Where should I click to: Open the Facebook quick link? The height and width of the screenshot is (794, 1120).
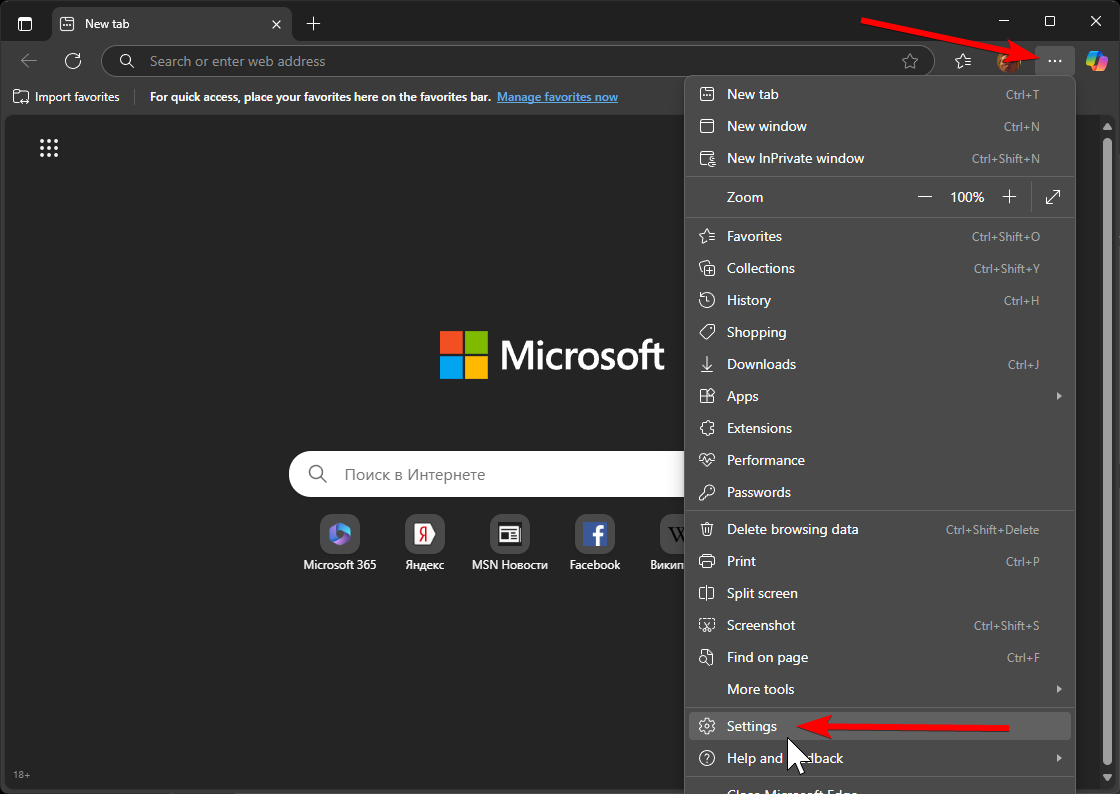[594, 543]
